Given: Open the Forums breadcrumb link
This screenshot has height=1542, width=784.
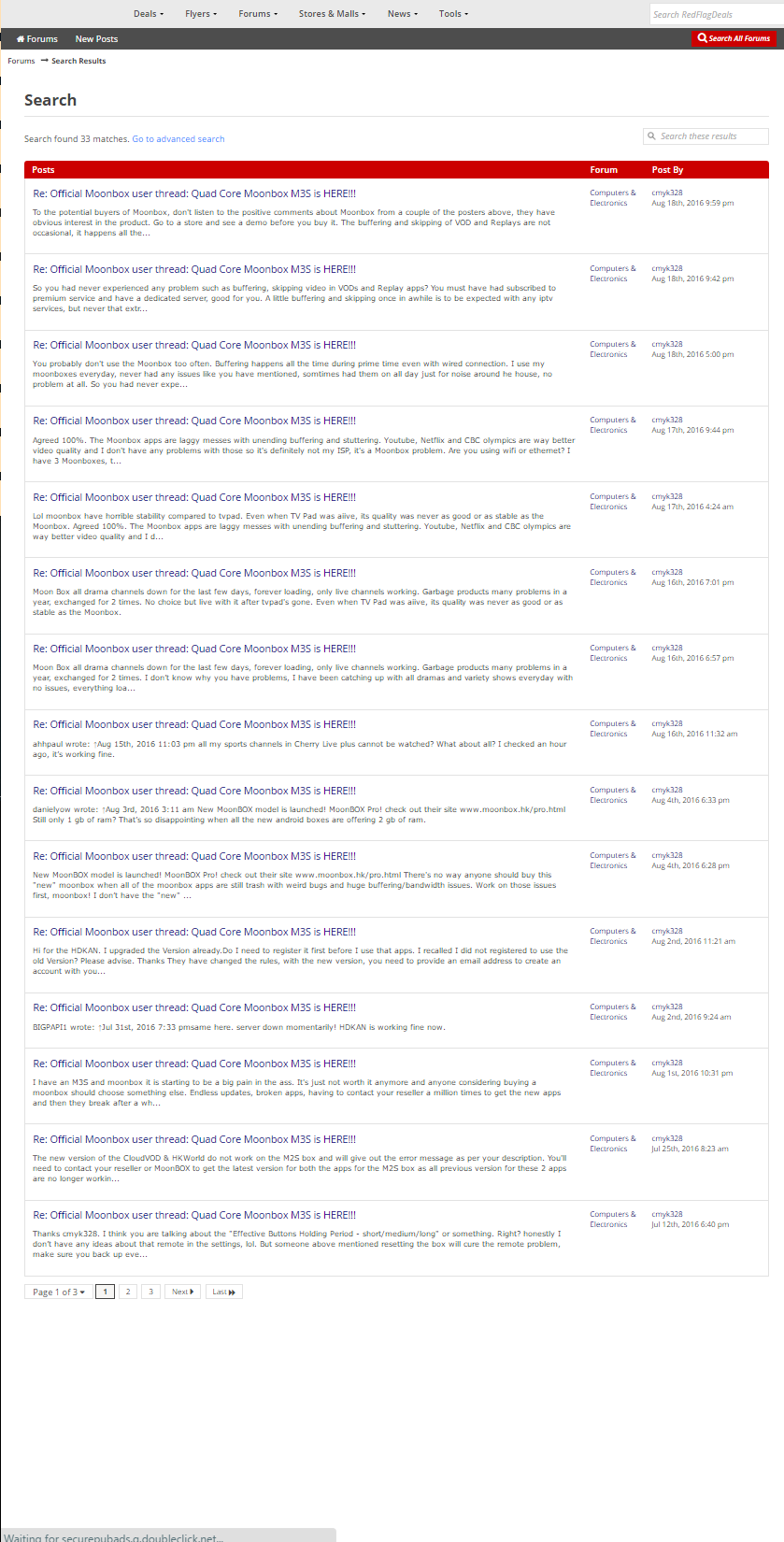Looking at the screenshot, I should point(21,61).
